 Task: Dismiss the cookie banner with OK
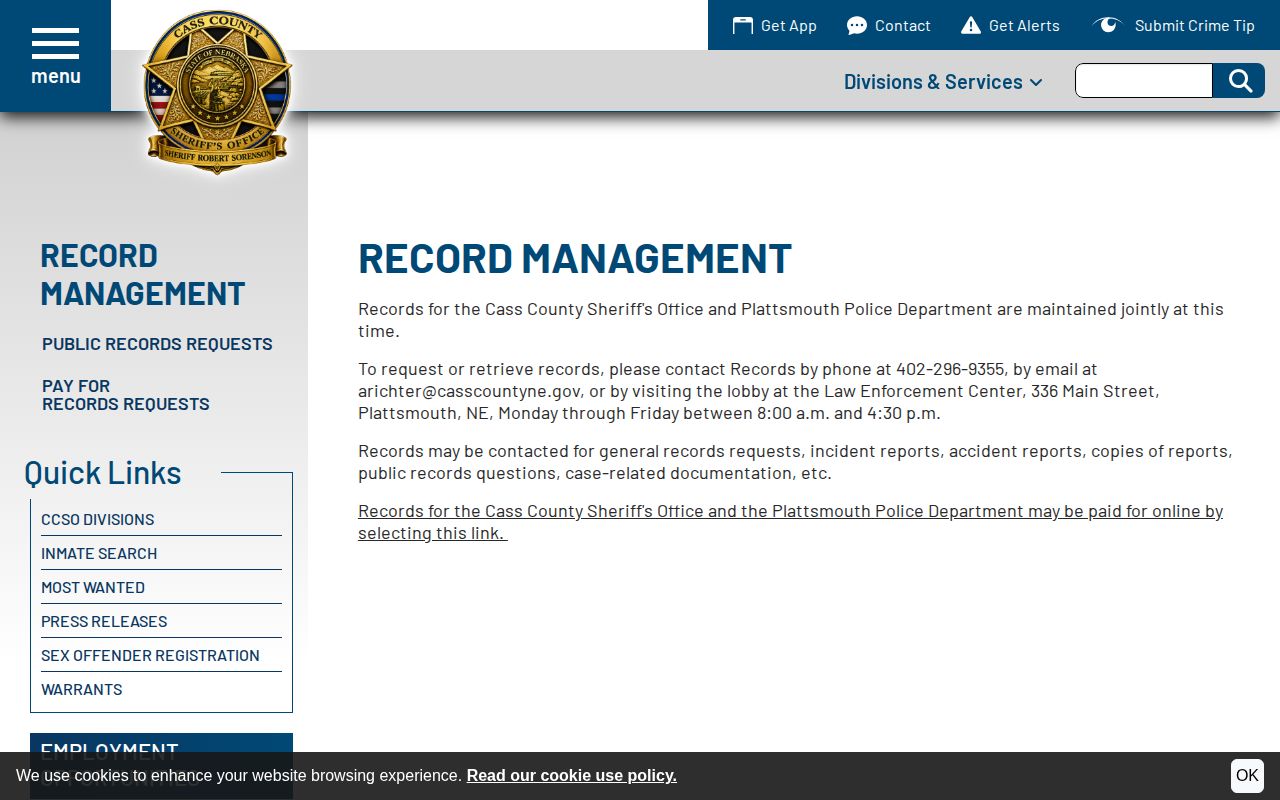pos(1247,776)
